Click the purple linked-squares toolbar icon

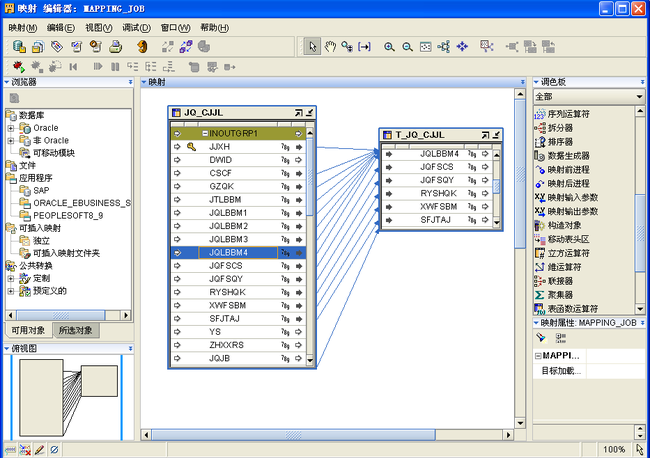(x=186, y=46)
